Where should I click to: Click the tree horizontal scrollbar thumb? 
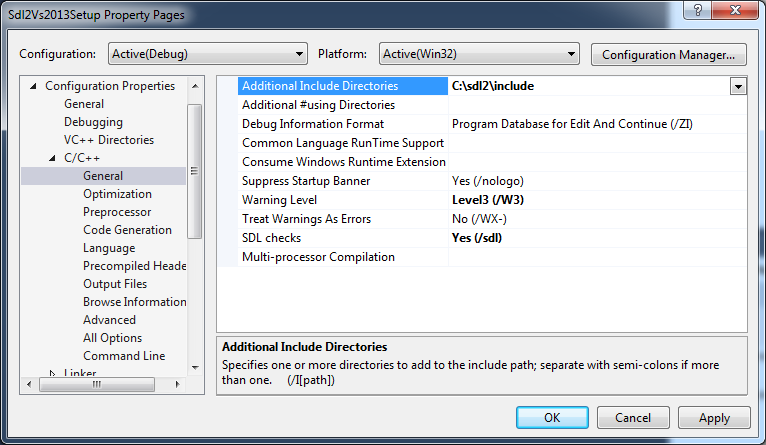point(97,384)
